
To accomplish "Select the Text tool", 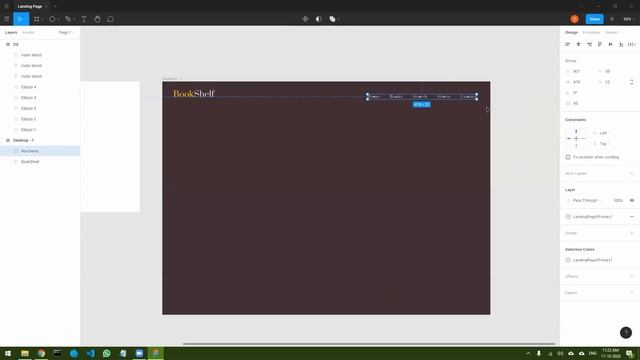I will point(84,19).
